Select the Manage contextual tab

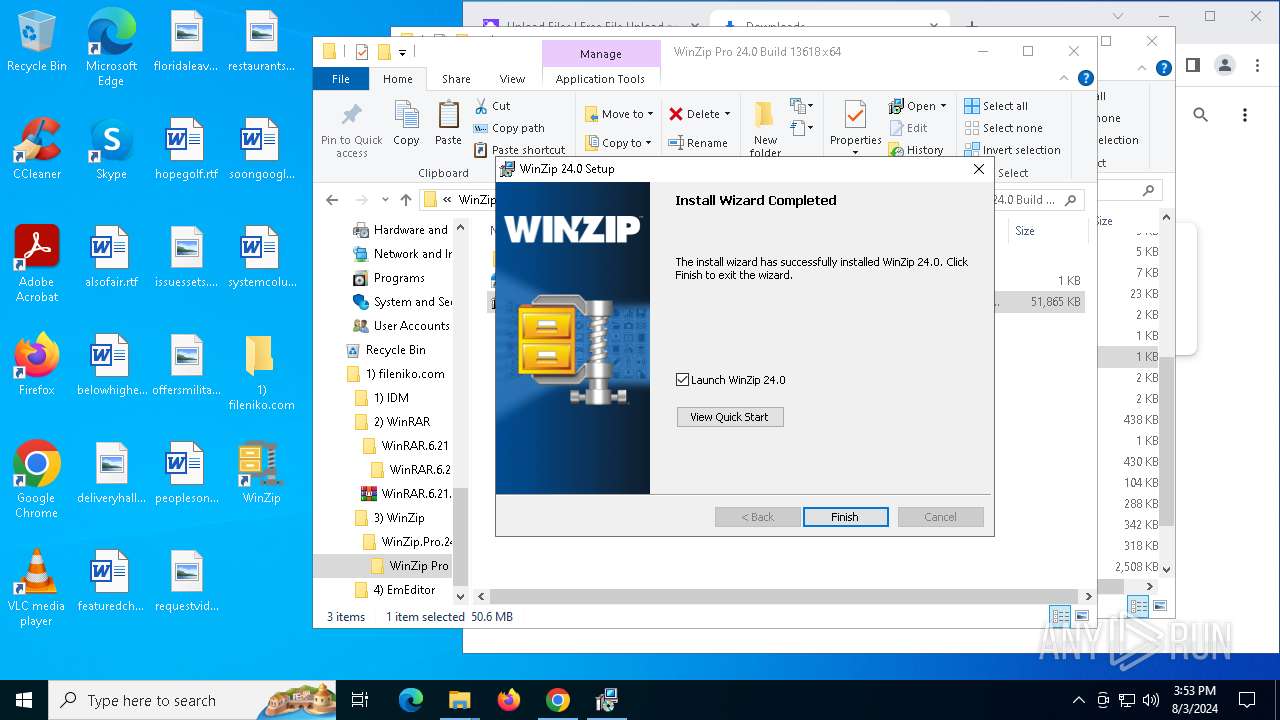600,54
